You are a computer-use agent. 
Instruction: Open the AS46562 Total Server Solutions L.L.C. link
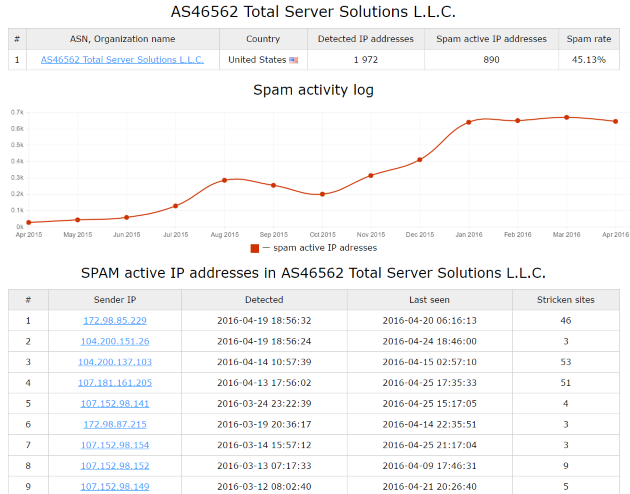122,60
